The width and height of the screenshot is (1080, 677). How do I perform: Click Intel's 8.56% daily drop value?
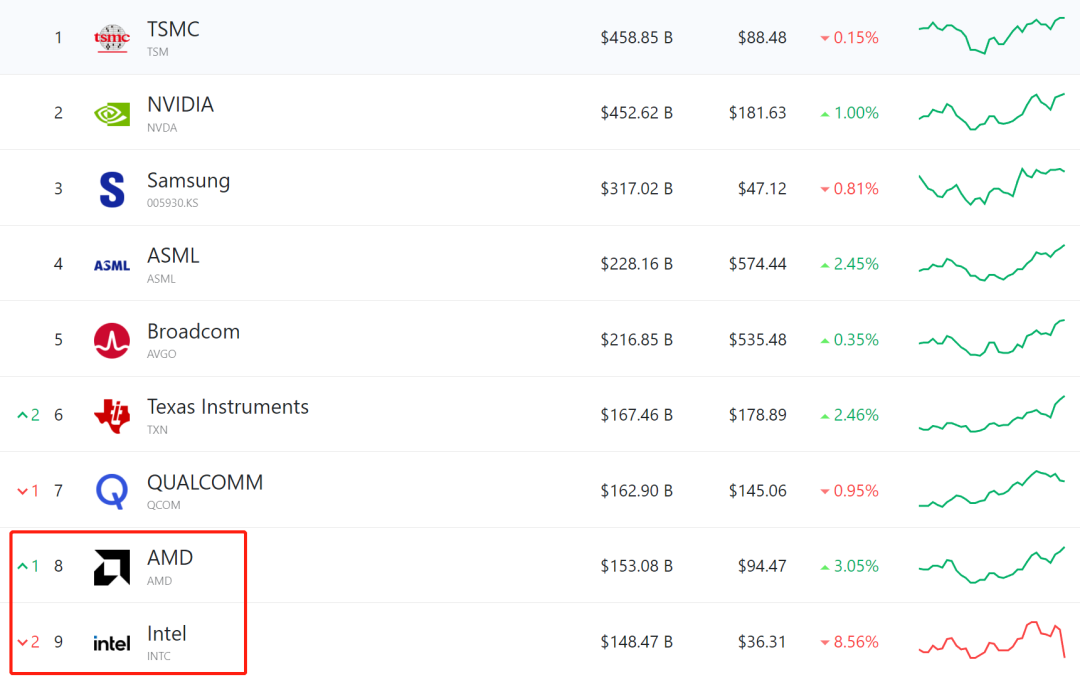click(855, 642)
